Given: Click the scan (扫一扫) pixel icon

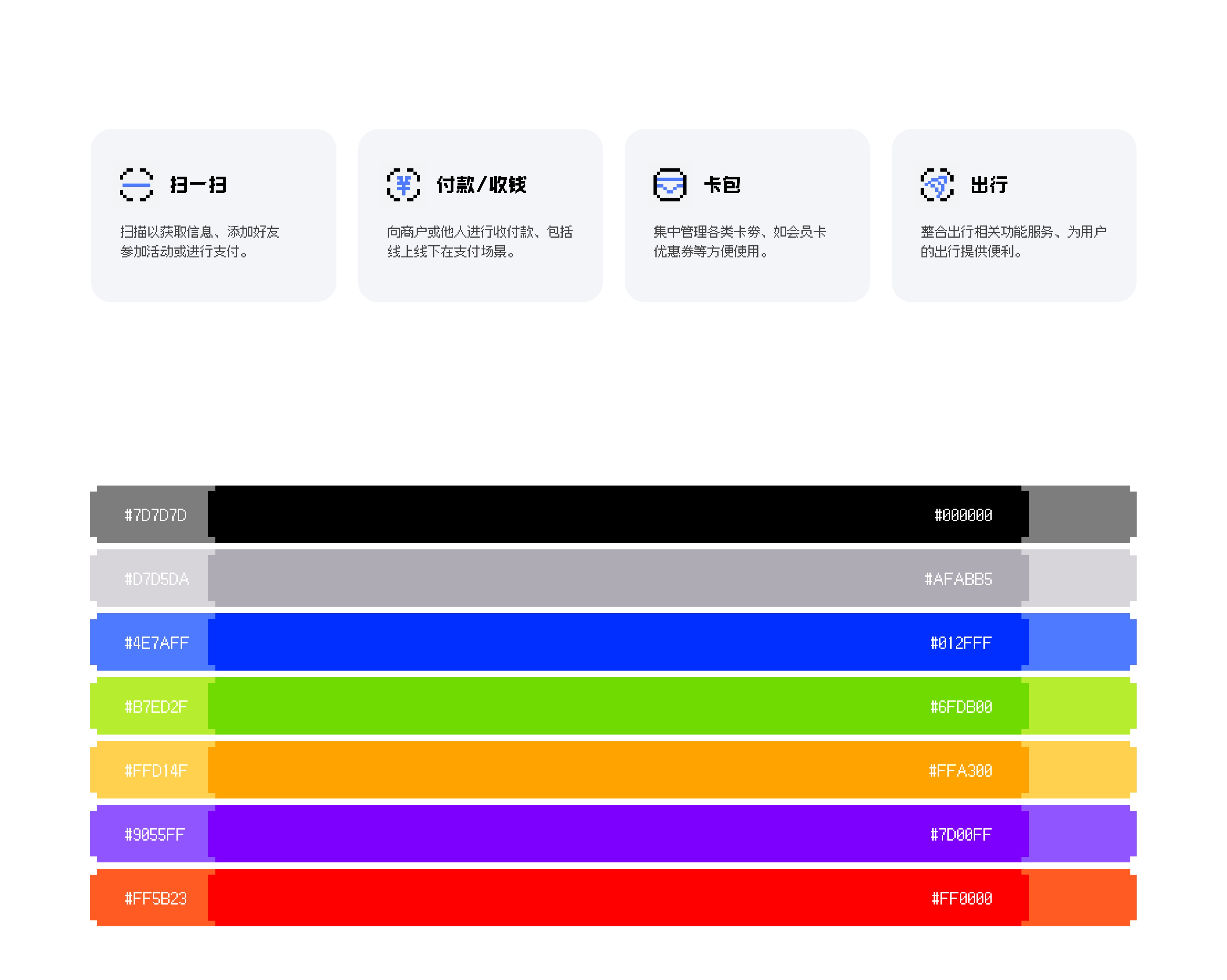Looking at the screenshot, I should click(136, 185).
